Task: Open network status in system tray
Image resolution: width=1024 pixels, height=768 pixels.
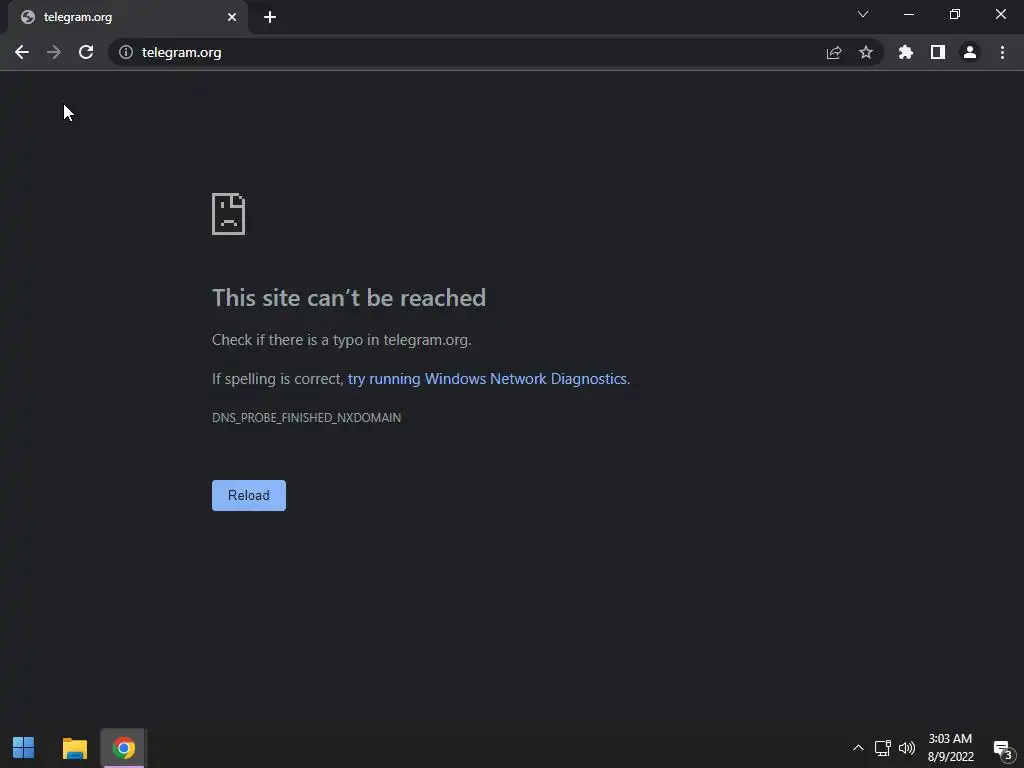Action: pyautogui.click(x=883, y=748)
